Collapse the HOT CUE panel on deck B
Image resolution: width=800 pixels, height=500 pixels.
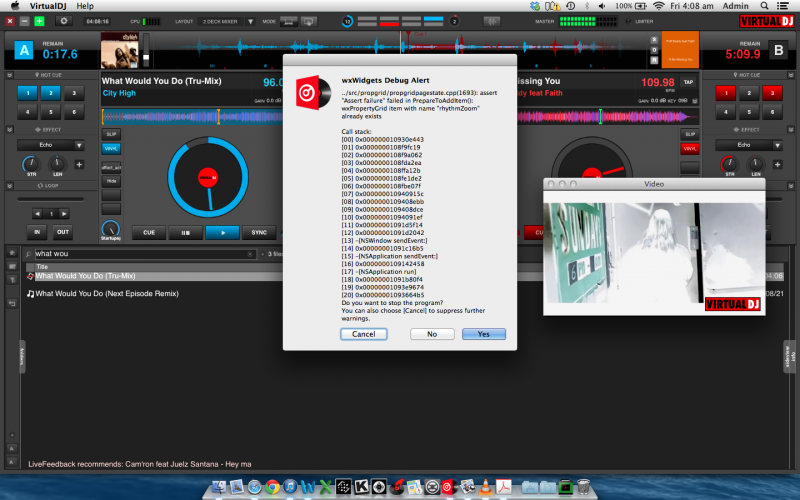pos(790,75)
